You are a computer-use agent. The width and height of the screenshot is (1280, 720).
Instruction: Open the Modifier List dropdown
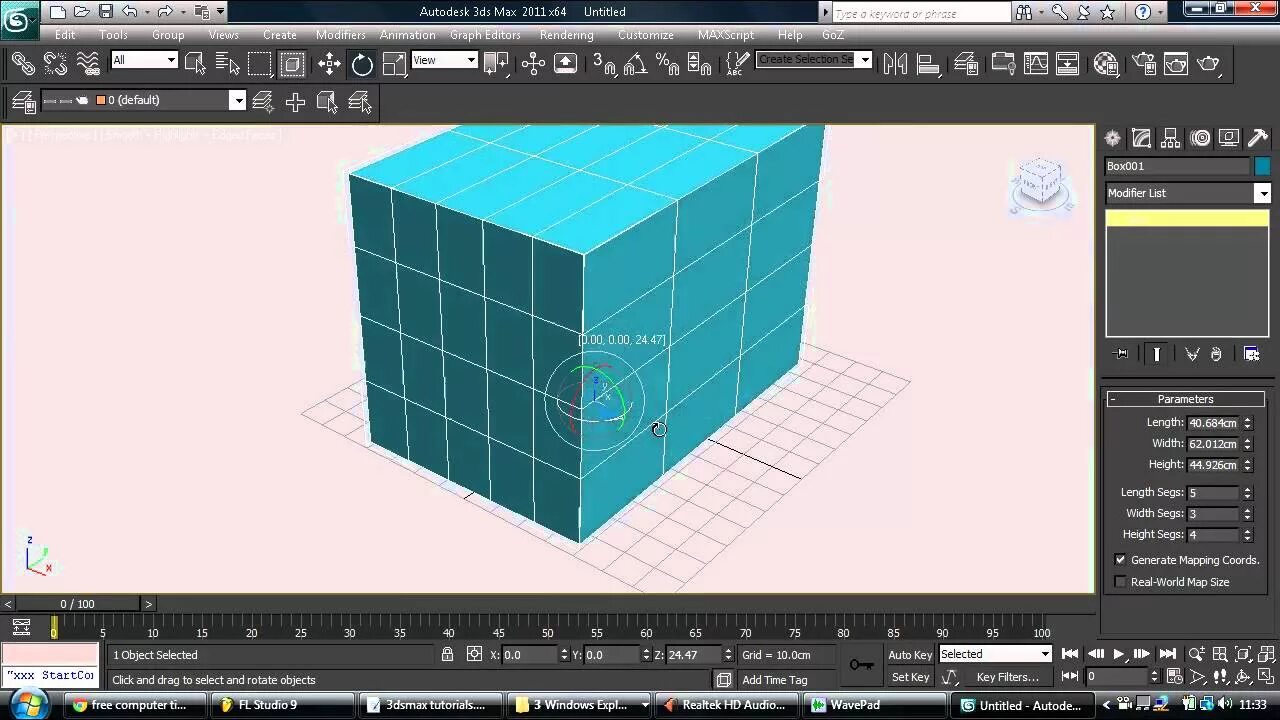1263,192
